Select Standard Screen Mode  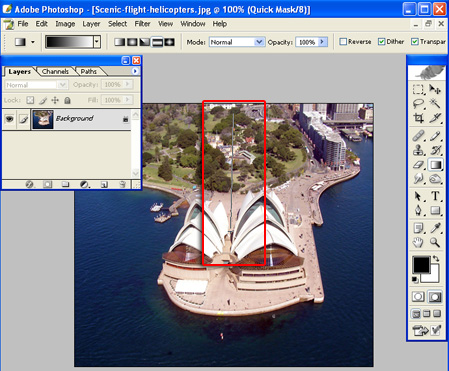416,314
